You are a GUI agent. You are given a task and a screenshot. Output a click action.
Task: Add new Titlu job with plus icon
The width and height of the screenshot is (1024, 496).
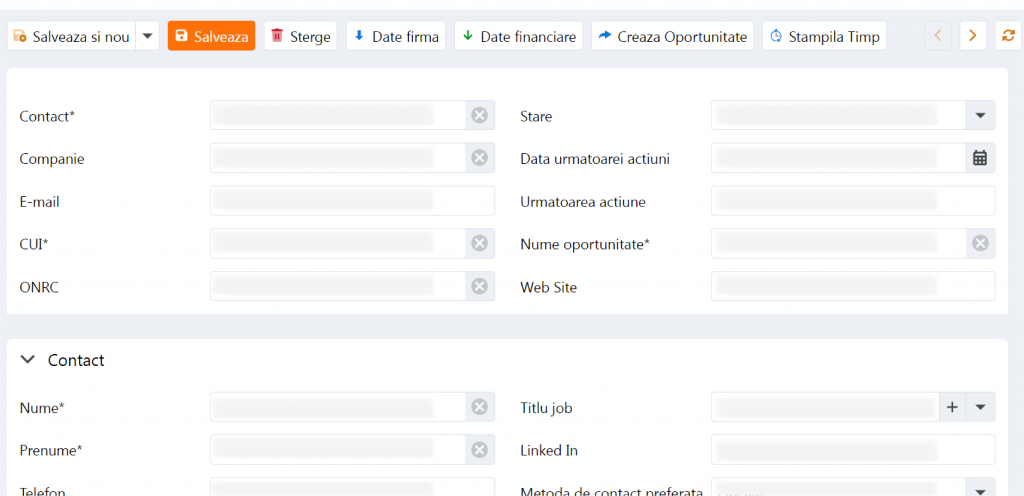(952, 407)
